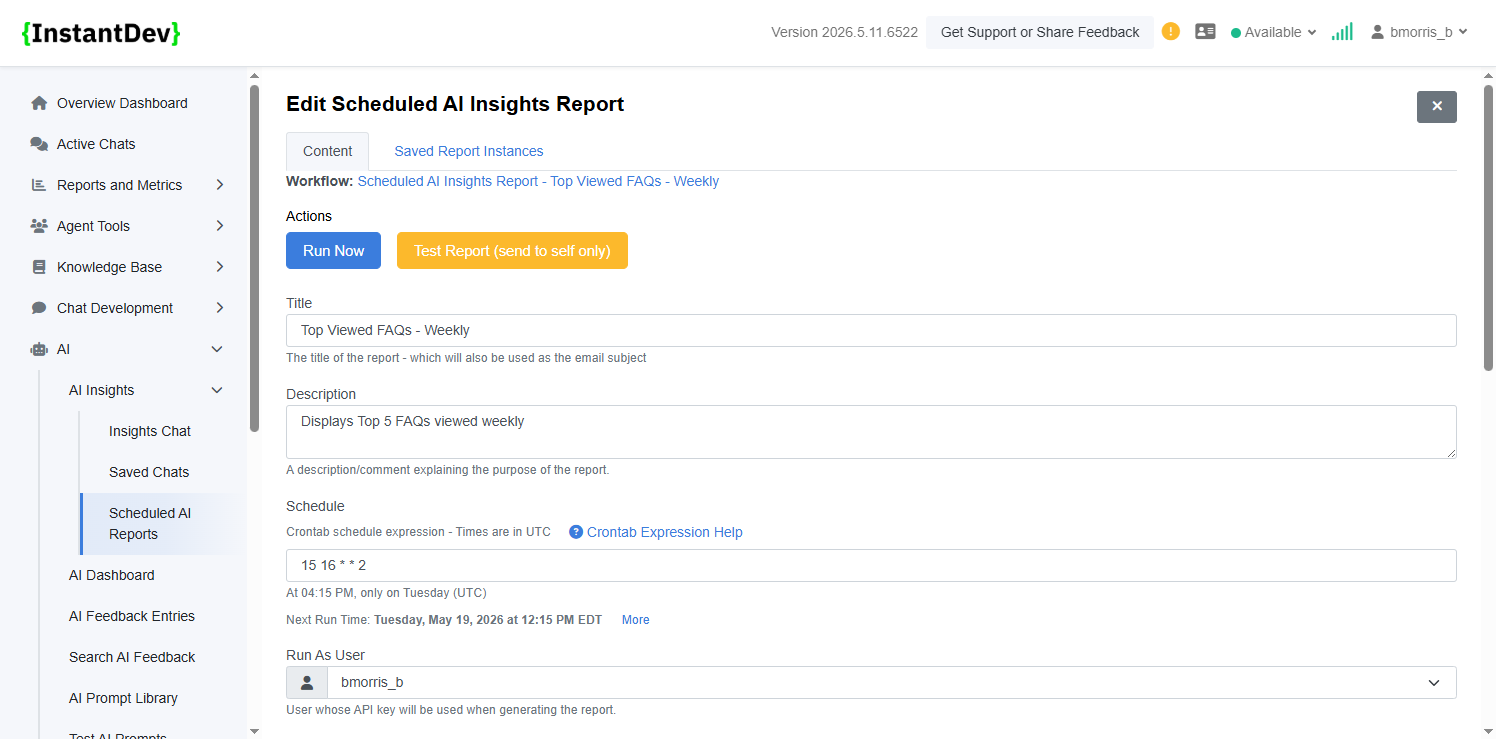Close the Edit Scheduled AI Insights Report panel
Screen dimensions: 1496x739
pyautogui.click(x=1437, y=107)
